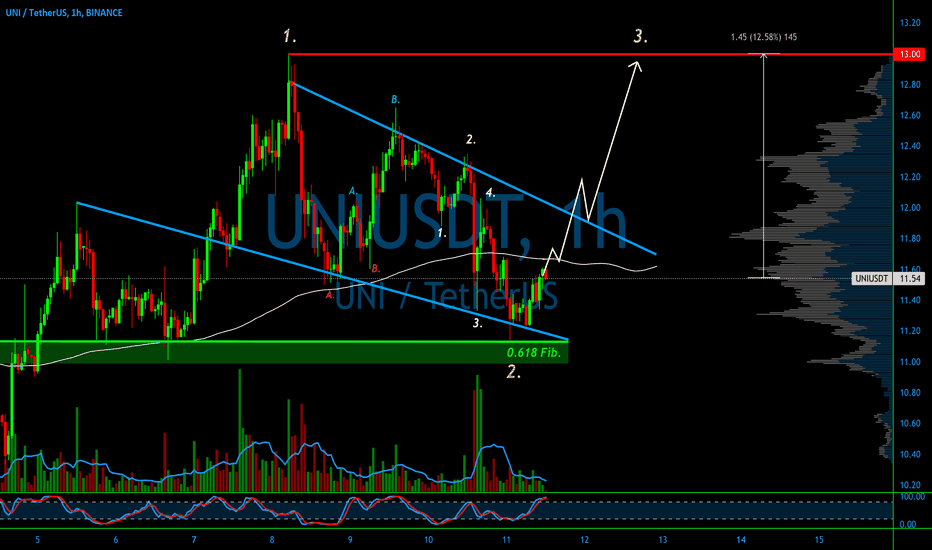Click the 10.20 price axis value
The height and width of the screenshot is (550, 932).
pos(909,485)
